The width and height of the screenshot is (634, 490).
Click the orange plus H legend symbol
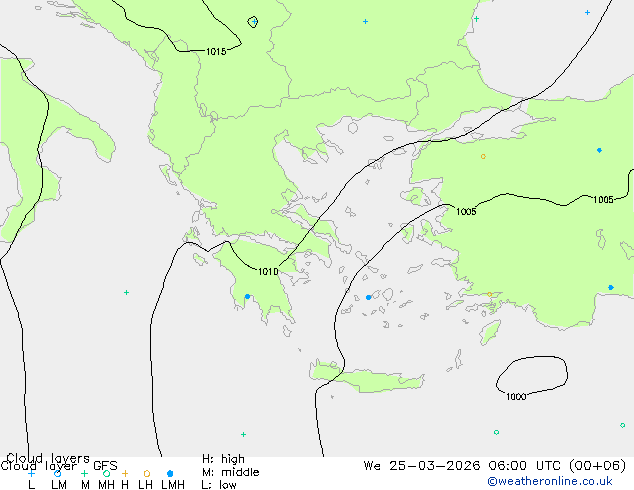pos(125,473)
